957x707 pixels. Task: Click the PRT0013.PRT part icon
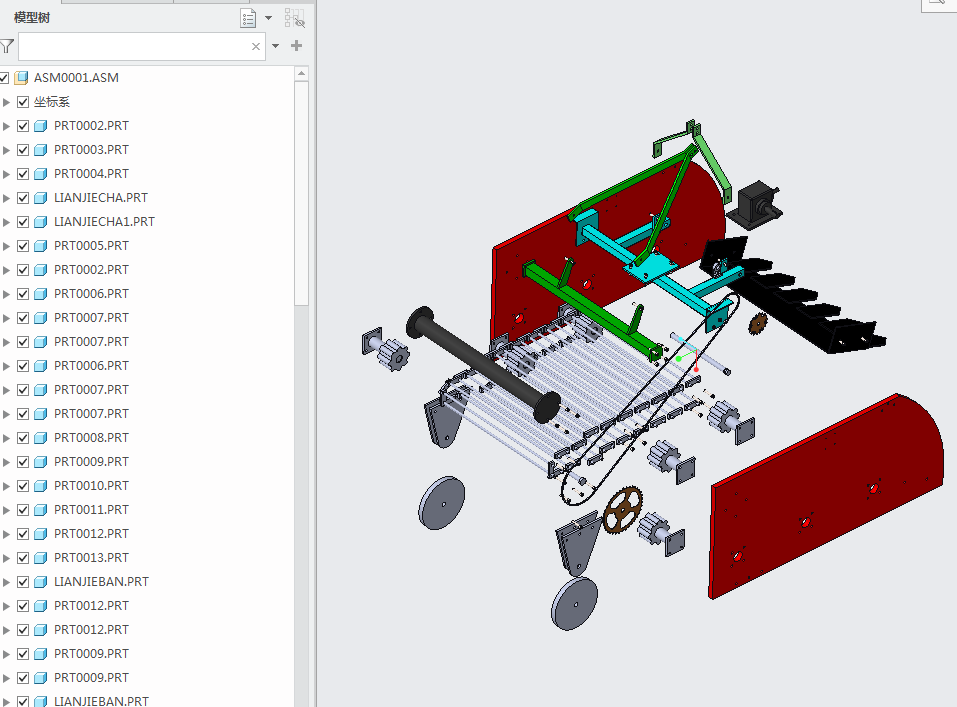41,558
